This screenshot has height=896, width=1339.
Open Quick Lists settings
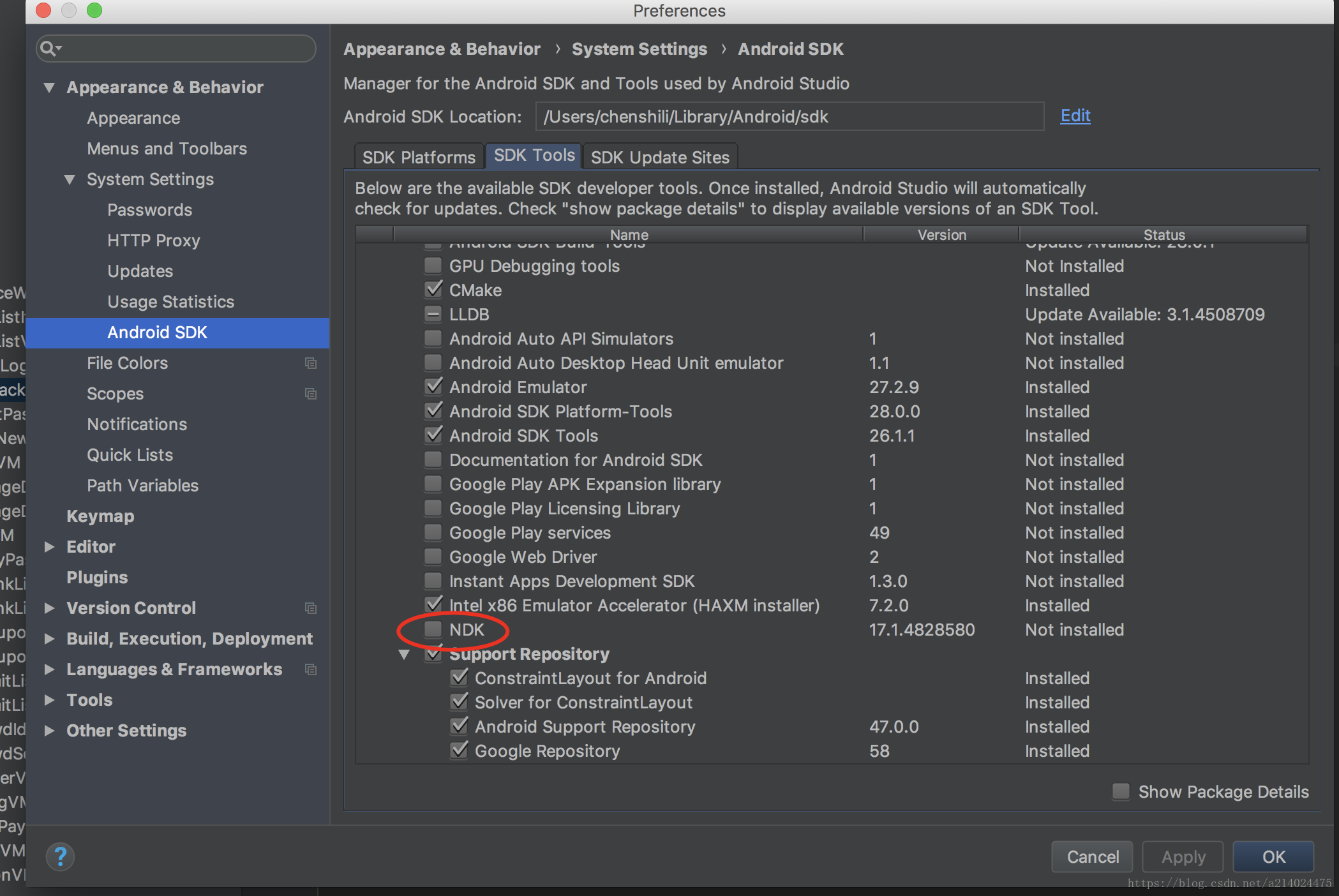[x=130, y=455]
